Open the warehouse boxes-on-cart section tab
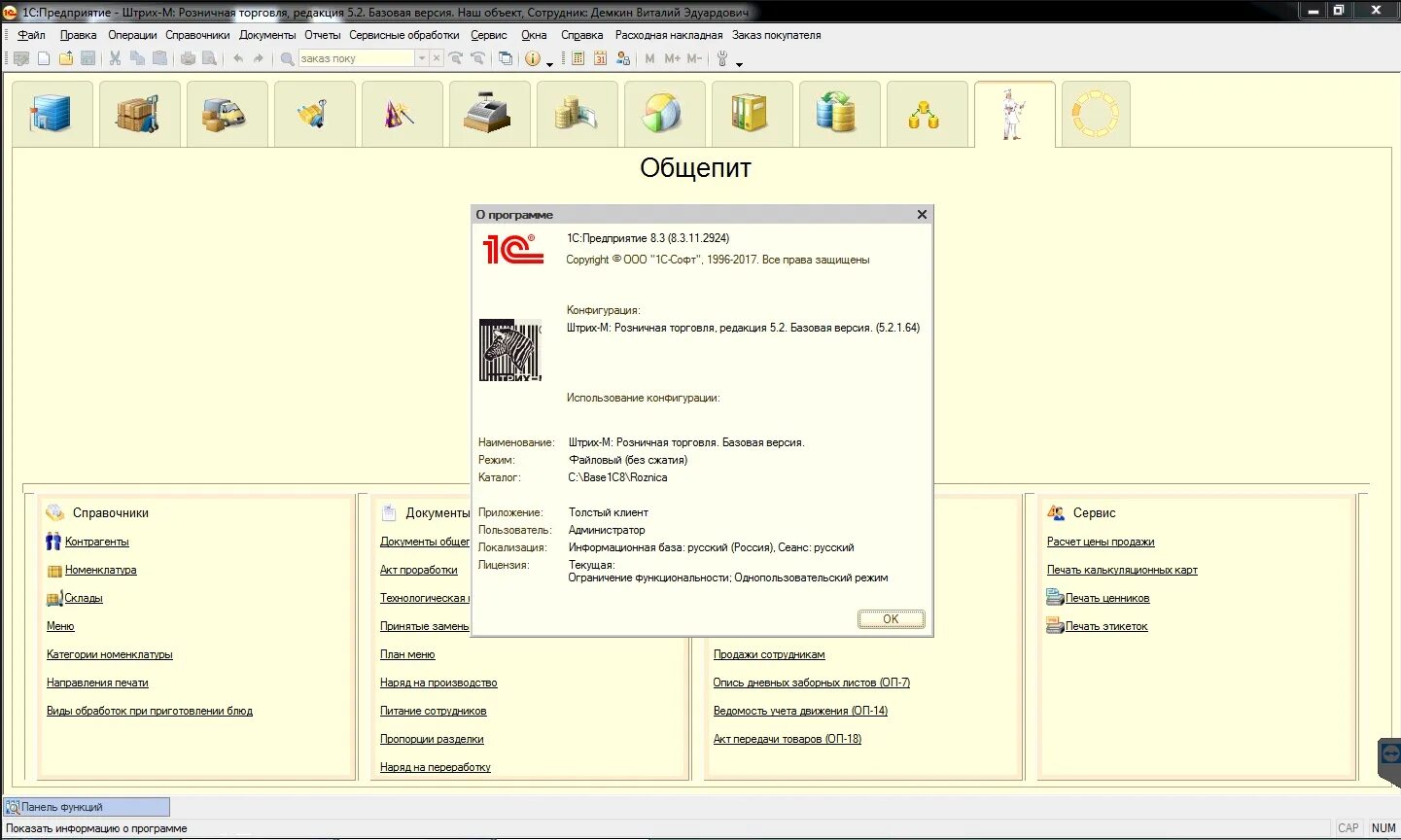 tap(140, 114)
